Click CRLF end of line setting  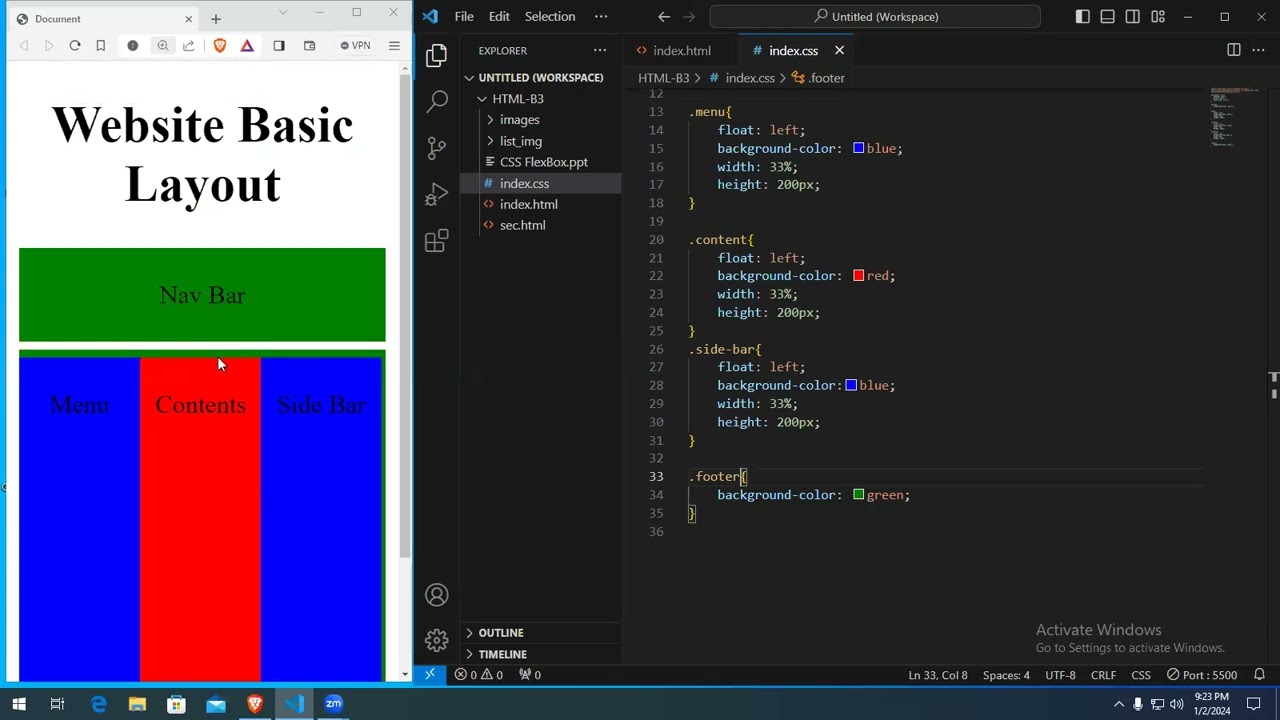[x=1103, y=675]
